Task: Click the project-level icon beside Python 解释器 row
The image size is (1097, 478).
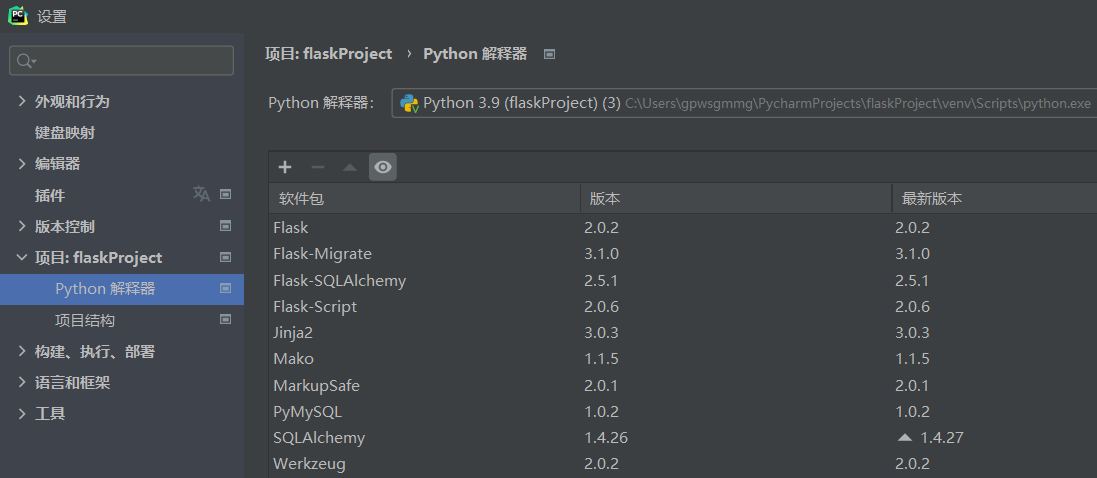Action: coord(225,288)
